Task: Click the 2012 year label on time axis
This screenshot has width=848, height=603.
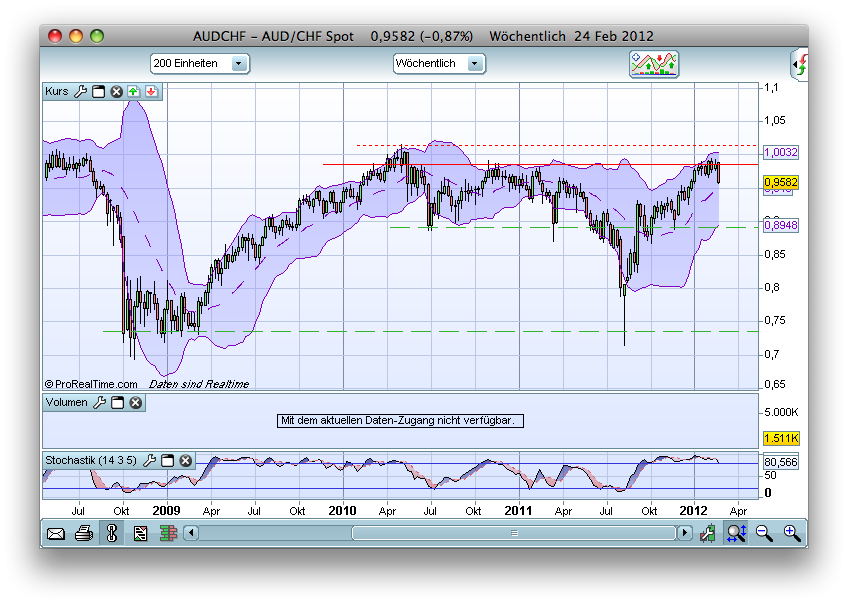Action: pyautogui.click(x=693, y=511)
